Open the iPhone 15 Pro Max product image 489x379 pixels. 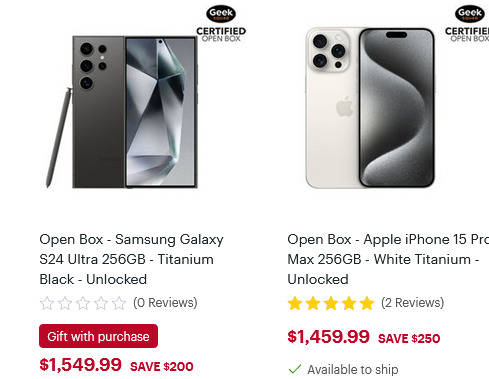370,108
